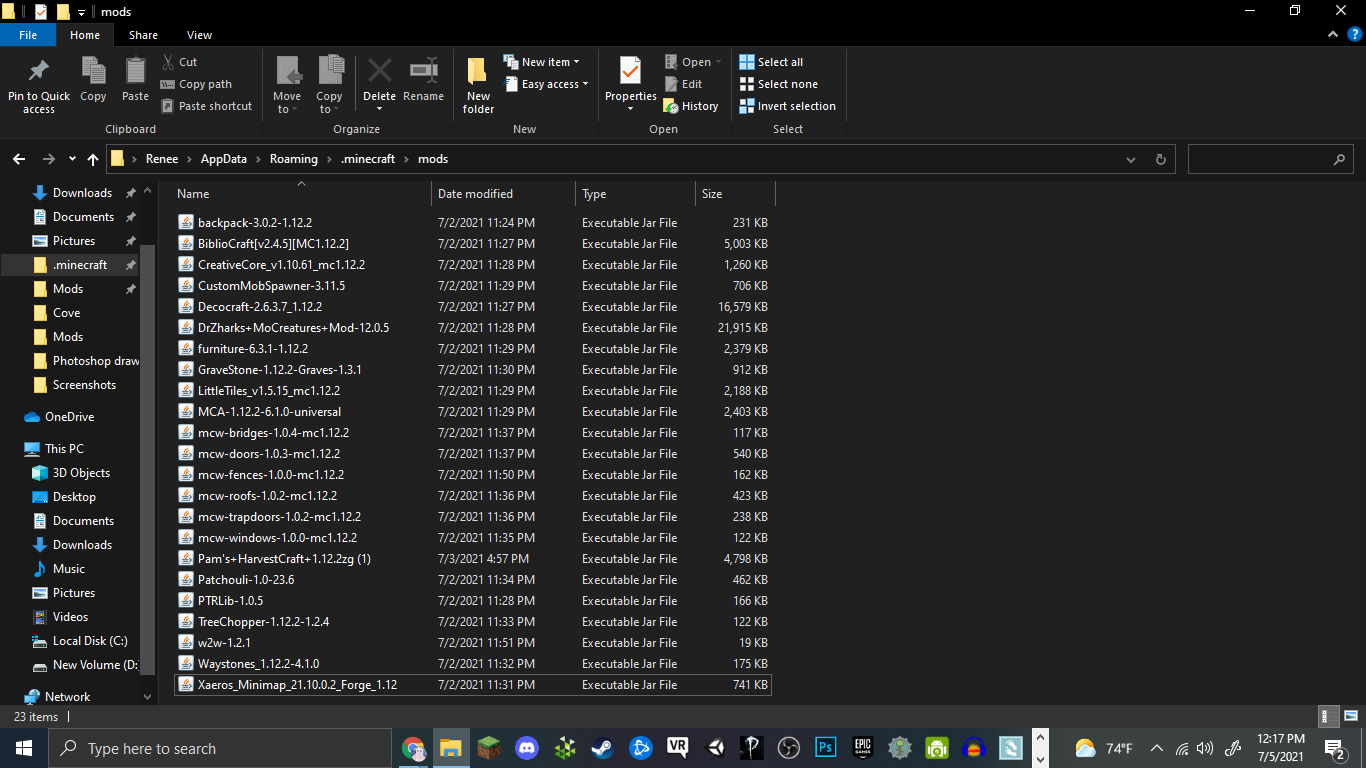The height and width of the screenshot is (768, 1366).
Task: Open the Move to menu
Action: 287,84
